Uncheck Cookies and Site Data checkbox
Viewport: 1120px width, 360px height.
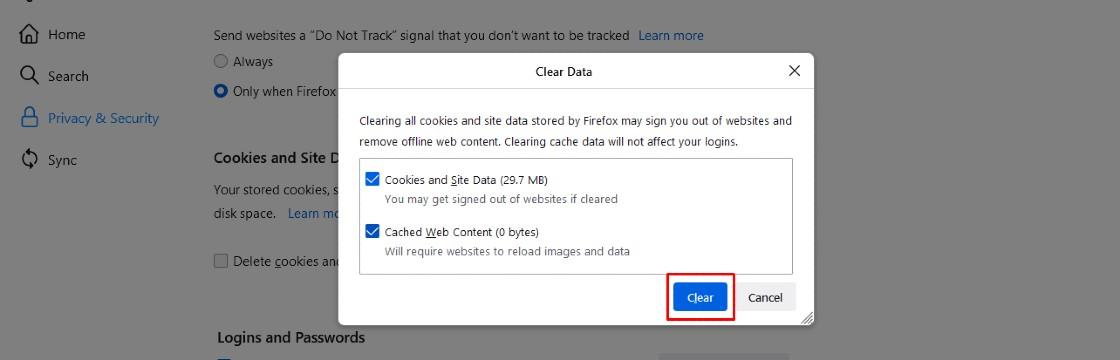[x=372, y=179]
